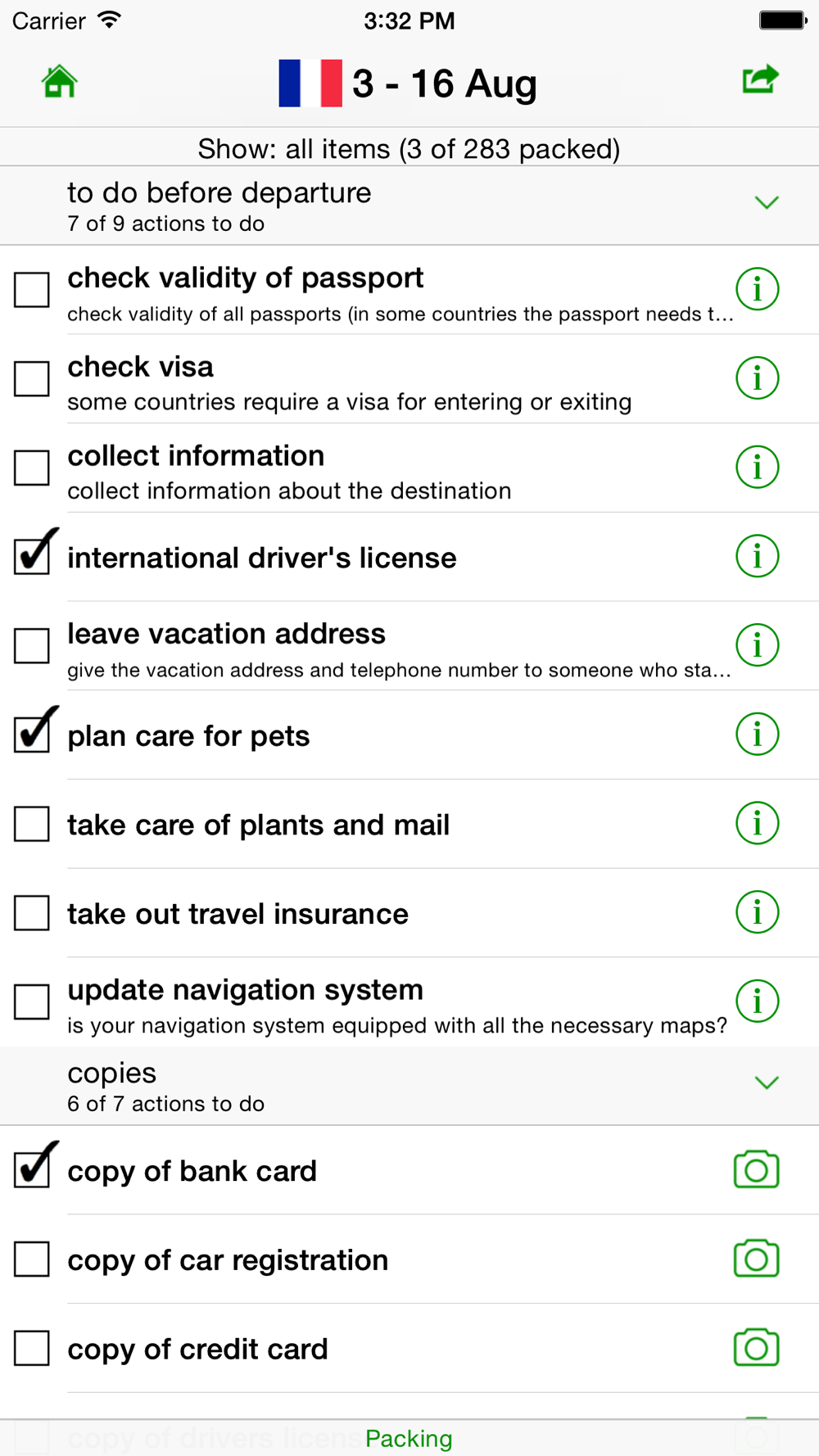Tap the 3 - 16 Aug trip title

445,84
